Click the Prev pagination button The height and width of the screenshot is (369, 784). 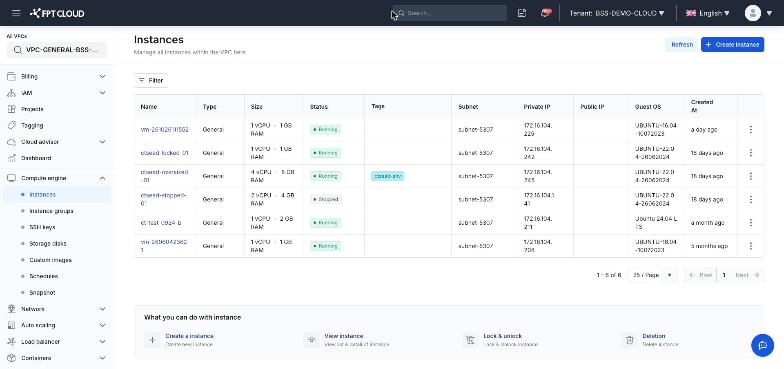(x=700, y=275)
